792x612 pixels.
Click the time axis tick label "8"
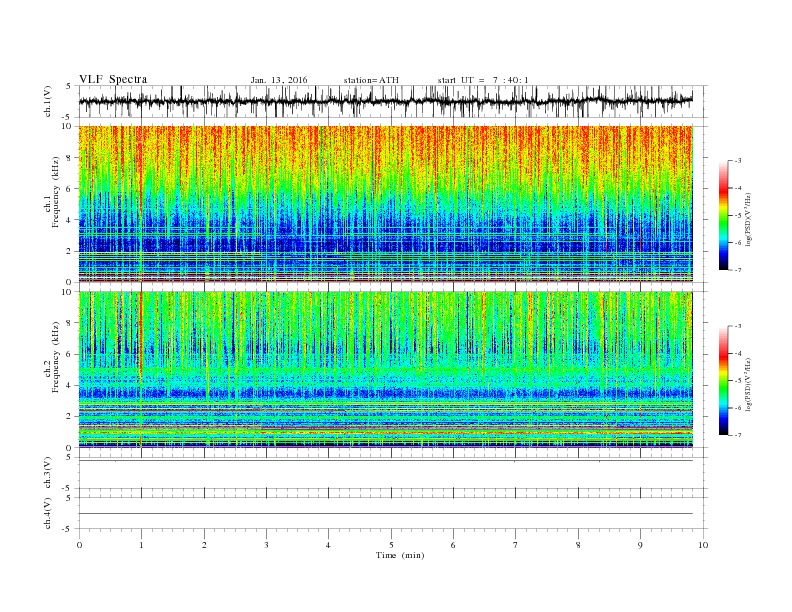click(578, 545)
